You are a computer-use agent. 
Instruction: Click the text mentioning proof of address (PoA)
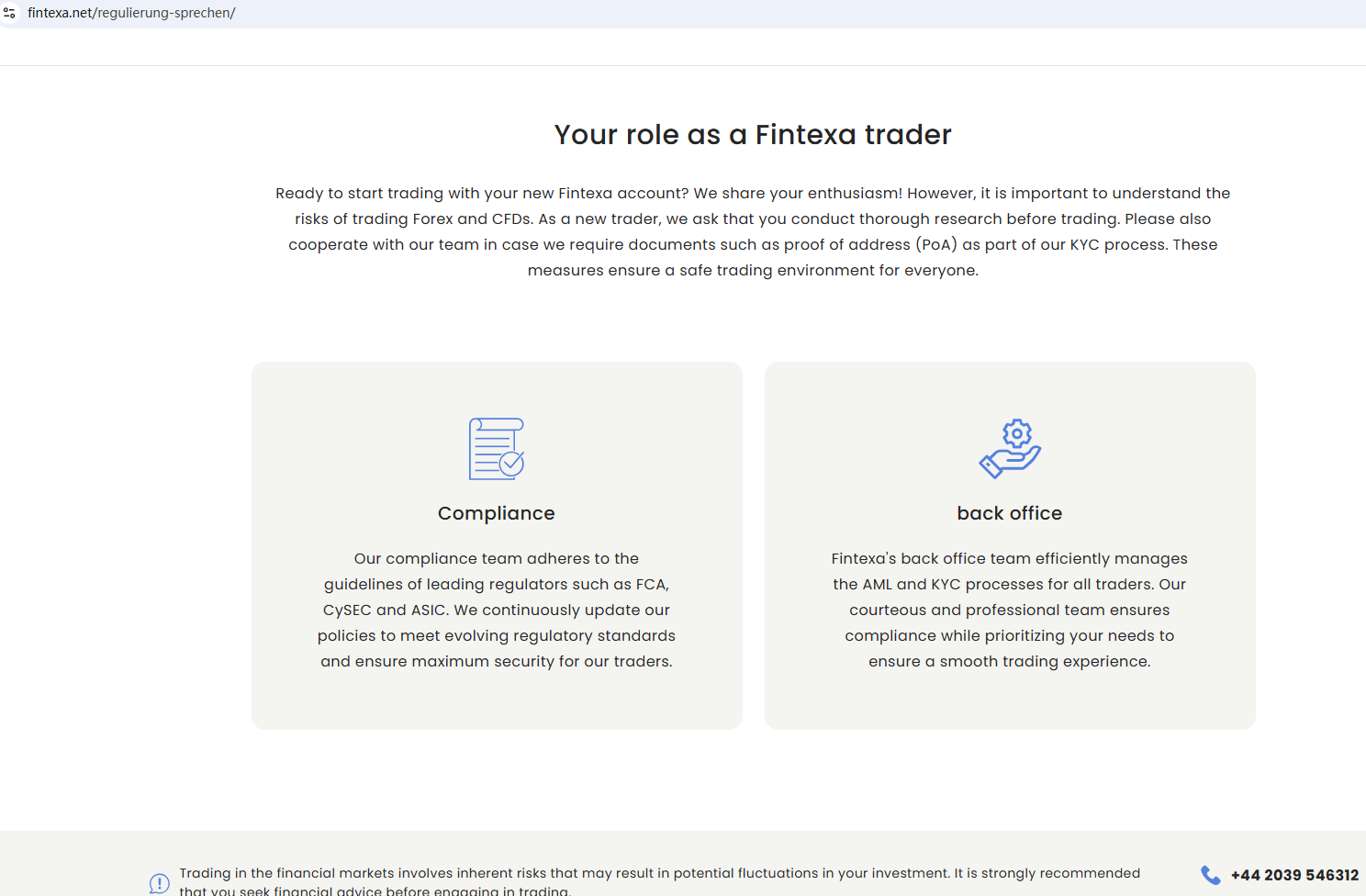click(x=753, y=244)
